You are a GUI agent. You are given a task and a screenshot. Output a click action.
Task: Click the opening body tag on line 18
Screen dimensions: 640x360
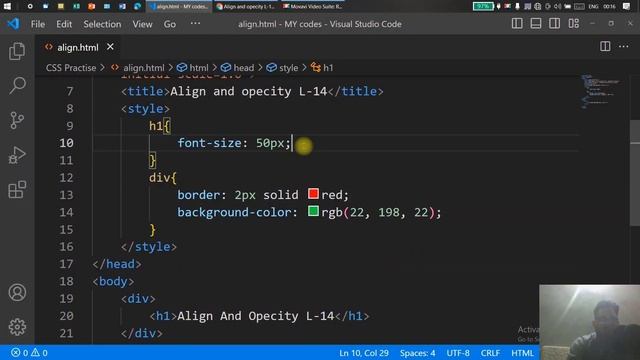click(113, 282)
